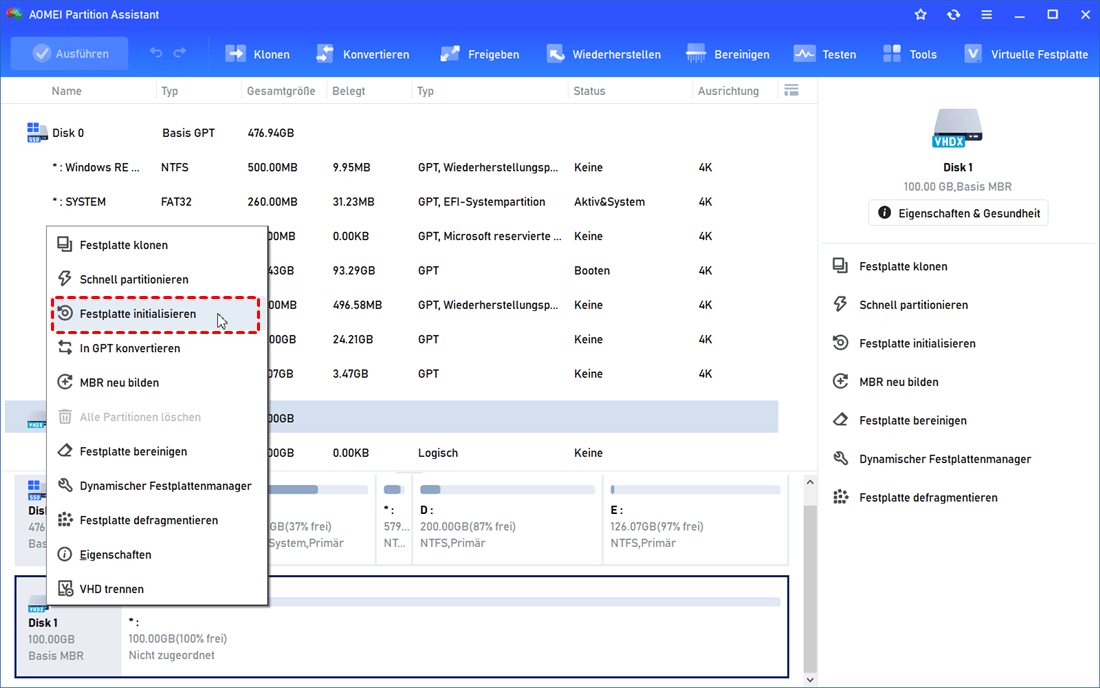Sort the list by Gesamtgröße column
1100x688 pixels.
tap(280, 91)
